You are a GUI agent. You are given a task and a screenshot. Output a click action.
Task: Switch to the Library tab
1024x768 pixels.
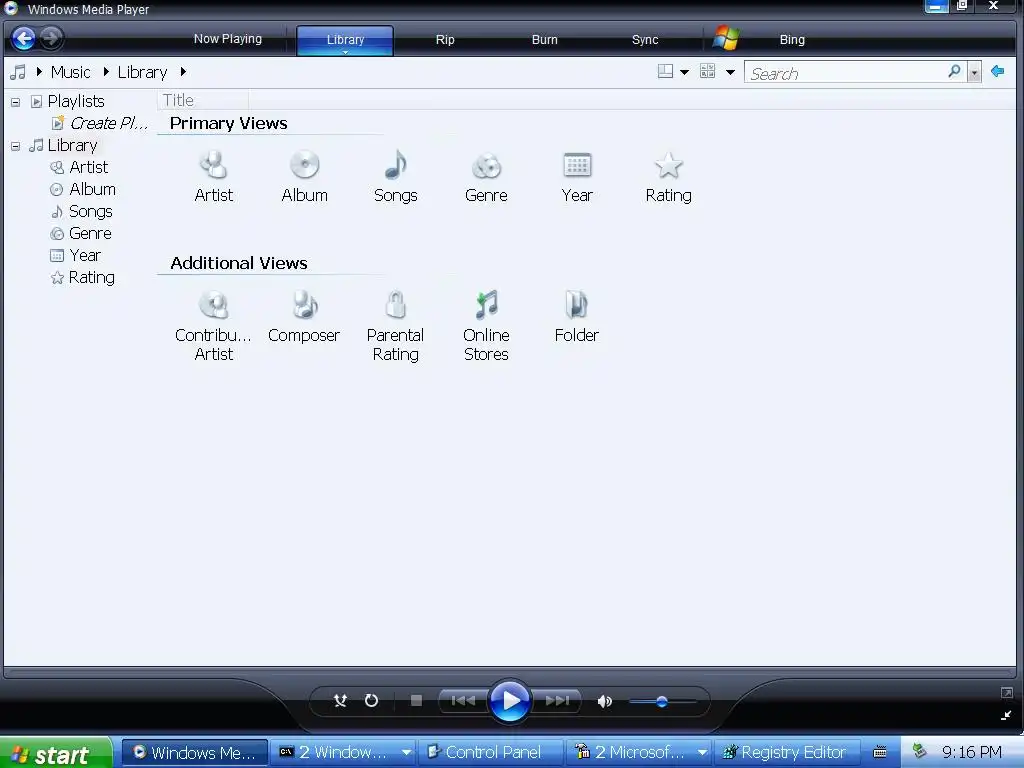click(345, 40)
